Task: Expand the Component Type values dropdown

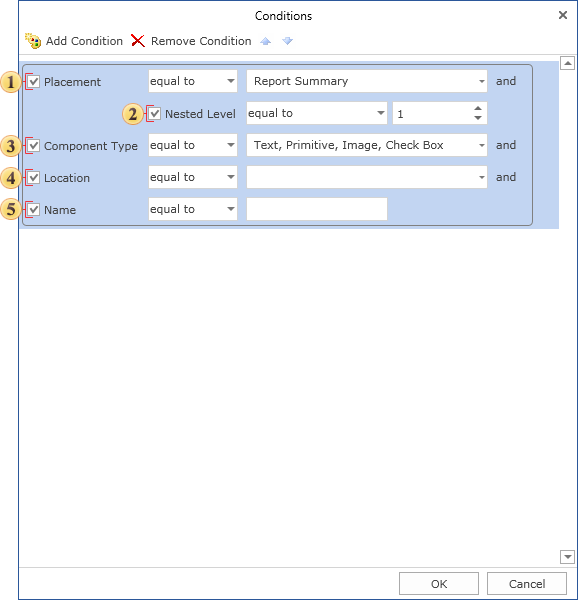Action: 367,145
